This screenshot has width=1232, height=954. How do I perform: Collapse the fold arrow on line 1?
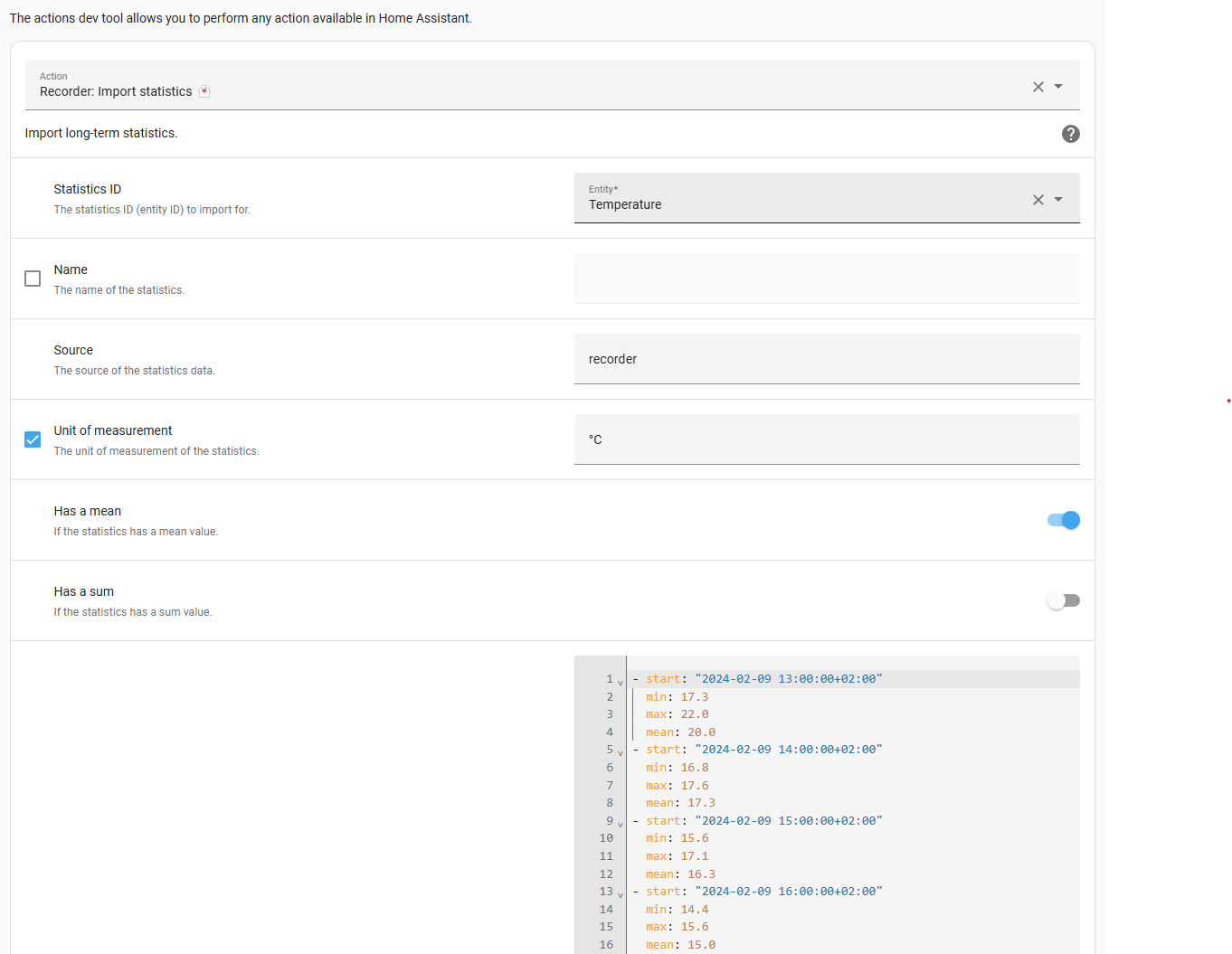click(x=621, y=681)
